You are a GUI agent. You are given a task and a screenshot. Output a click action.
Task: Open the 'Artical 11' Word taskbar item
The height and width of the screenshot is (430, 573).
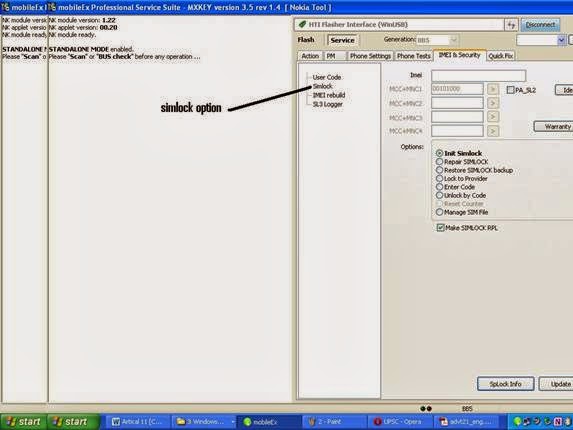click(139, 422)
